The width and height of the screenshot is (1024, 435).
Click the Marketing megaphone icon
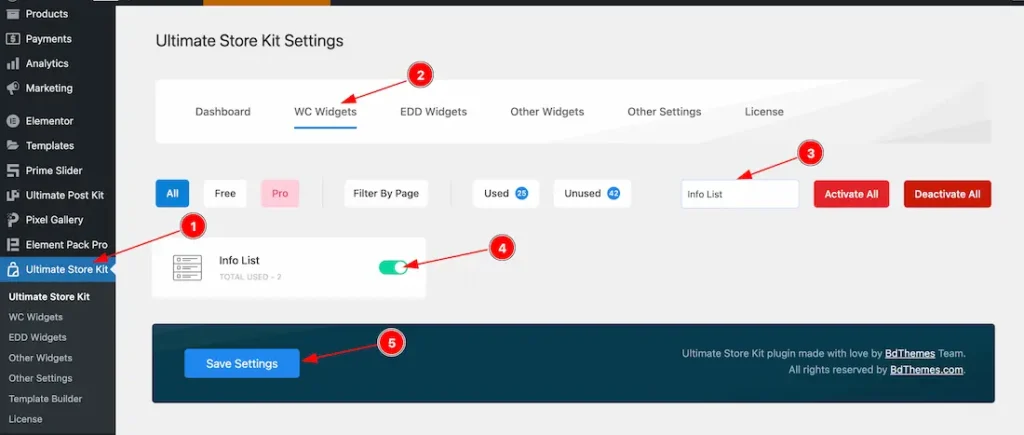(x=12, y=88)
